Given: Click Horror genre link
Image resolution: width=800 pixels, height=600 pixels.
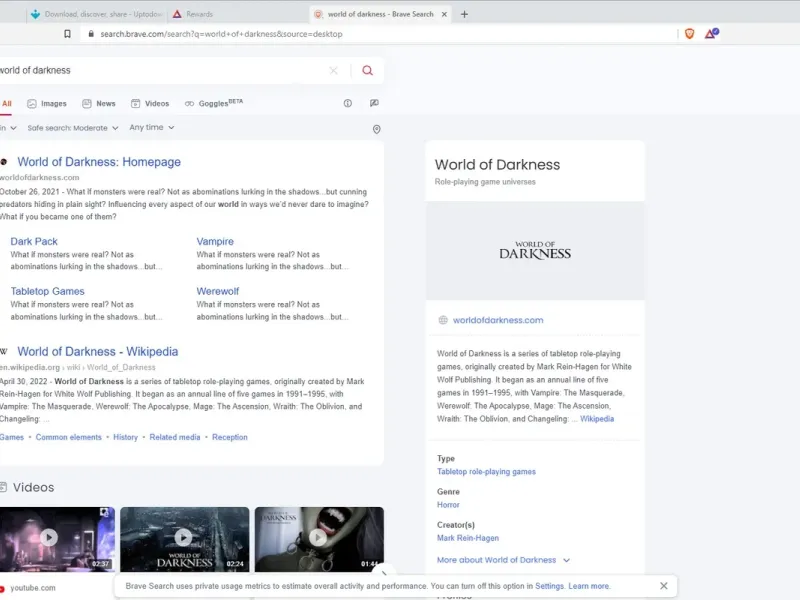Looking at the screenshot, I should pyautogui.click(x=448, y=505).
